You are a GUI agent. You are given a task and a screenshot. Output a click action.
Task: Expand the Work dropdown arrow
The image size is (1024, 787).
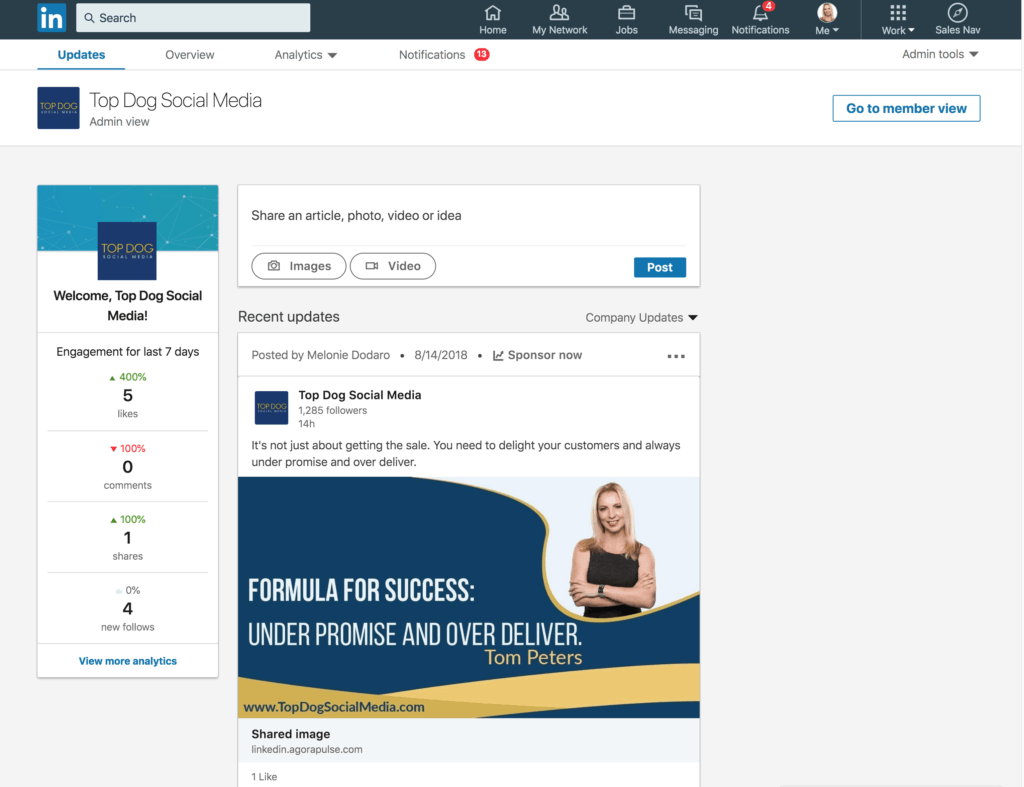[912, 30]
